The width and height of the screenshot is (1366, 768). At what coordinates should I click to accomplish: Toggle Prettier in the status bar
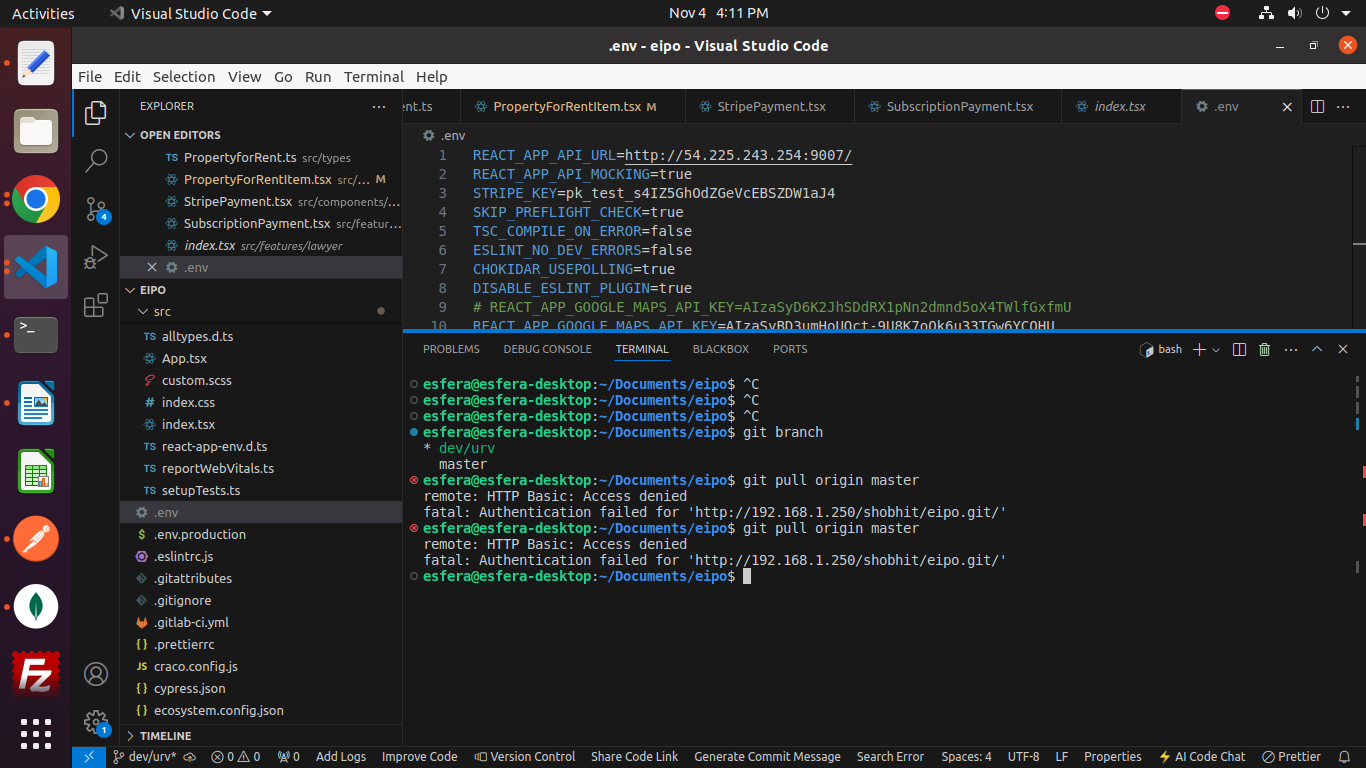(1291, 757)
